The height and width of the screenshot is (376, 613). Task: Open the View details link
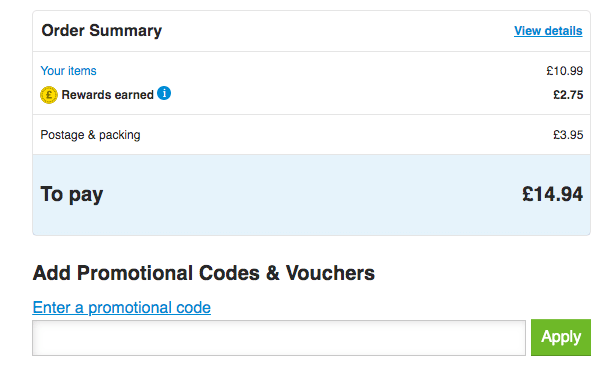548,31
